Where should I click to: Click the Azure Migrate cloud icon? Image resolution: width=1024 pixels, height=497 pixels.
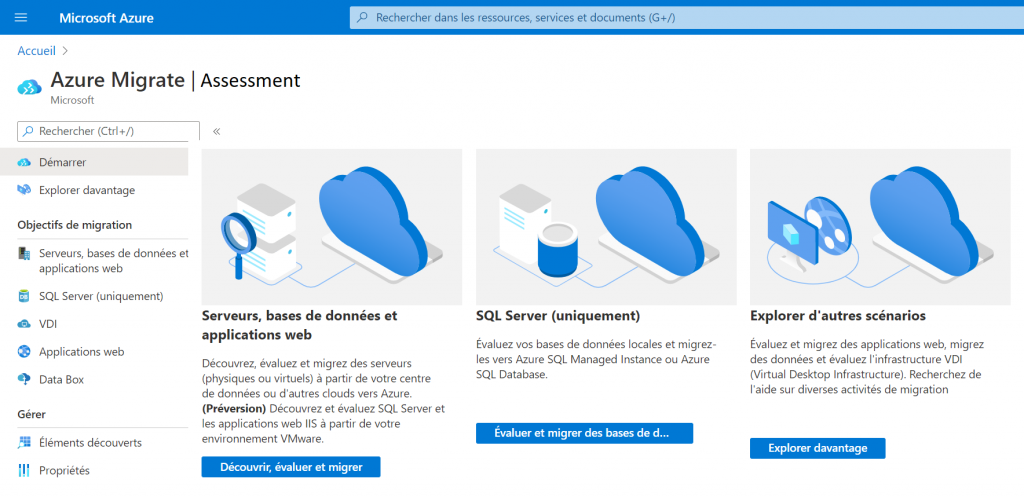pyautogui.click(x=29, y=87)
